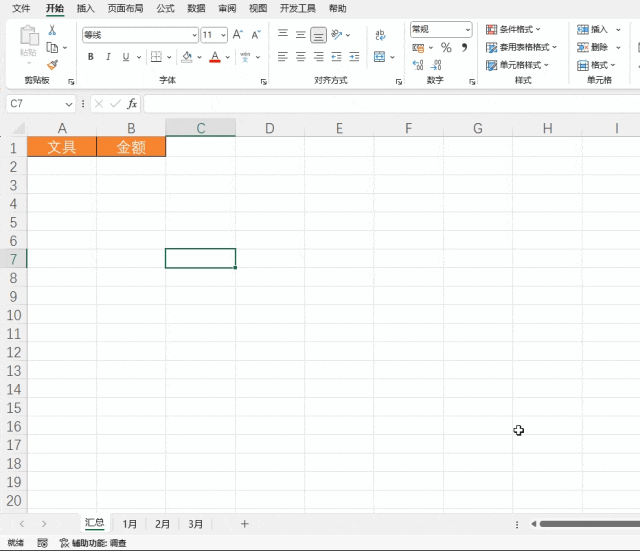Click the Cut scissors icon

tap(52, 30)
